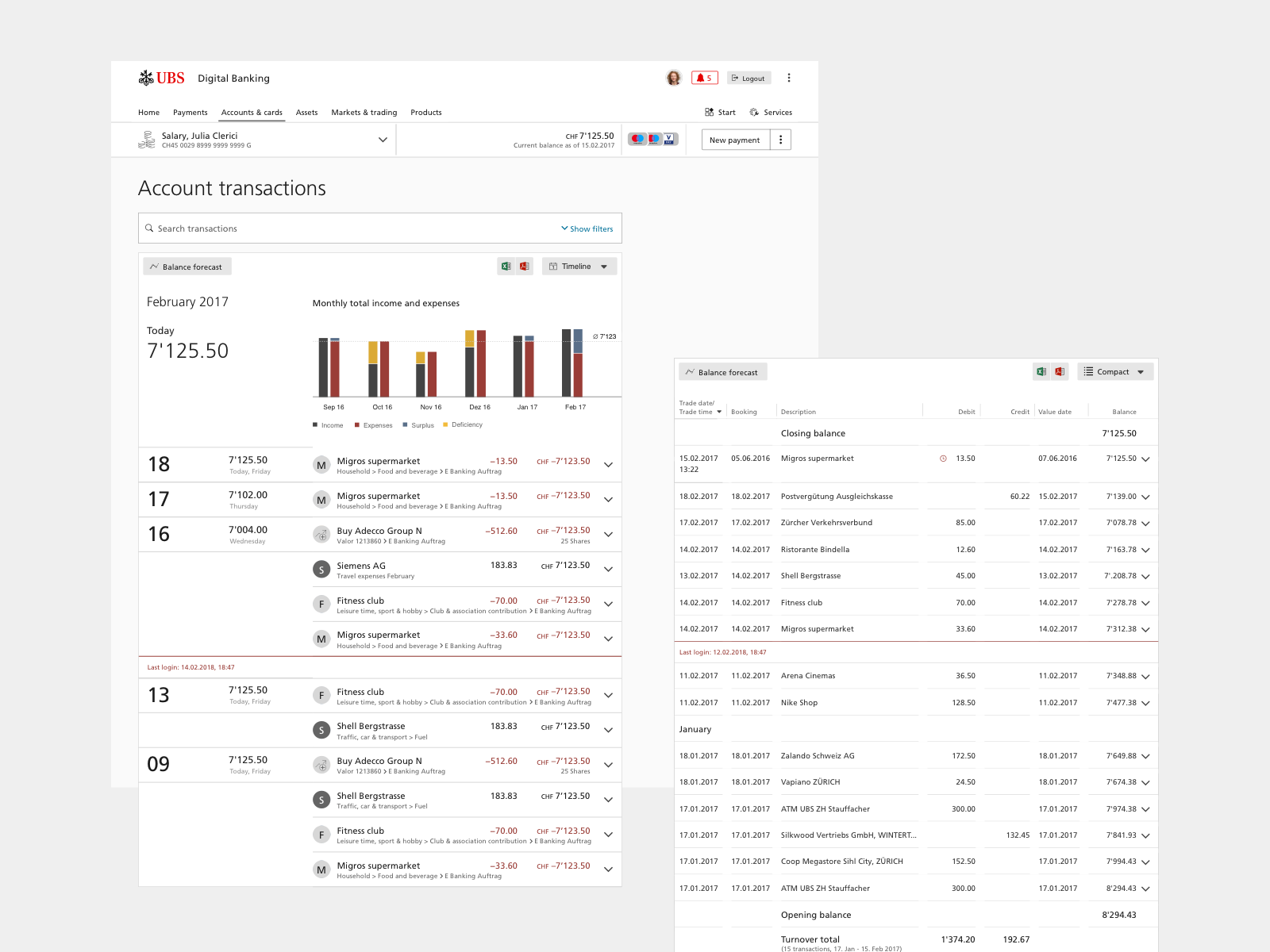
Task: Click the Logout button
Action: 749,78
